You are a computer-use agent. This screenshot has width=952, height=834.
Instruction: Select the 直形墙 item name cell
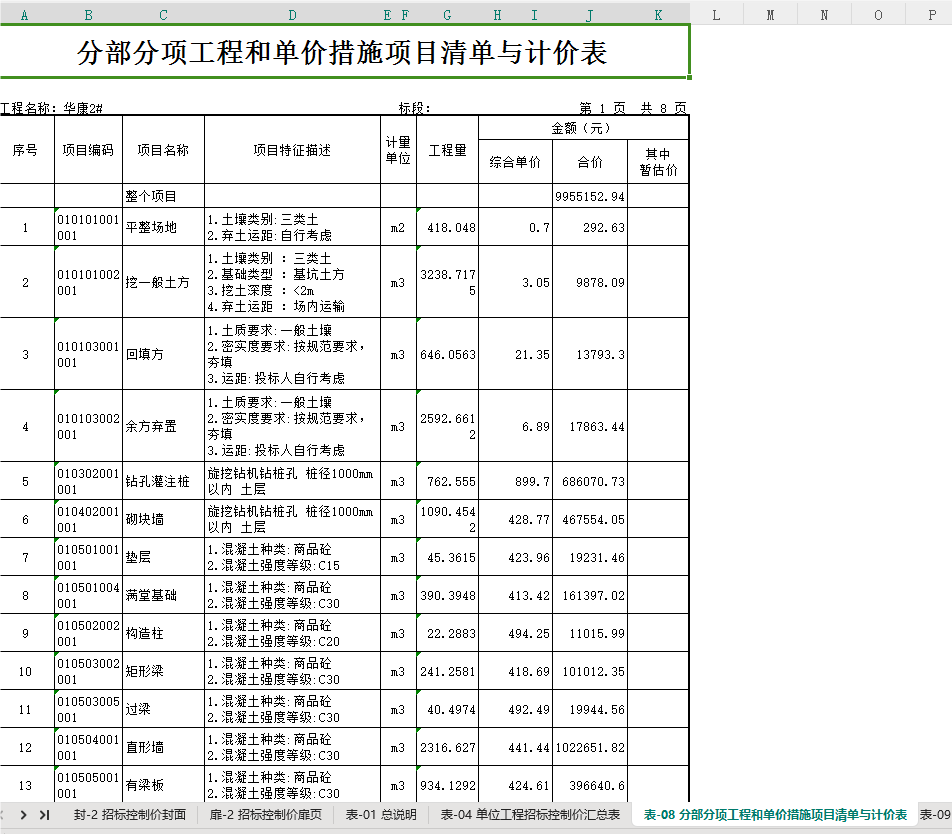point(163,747)
